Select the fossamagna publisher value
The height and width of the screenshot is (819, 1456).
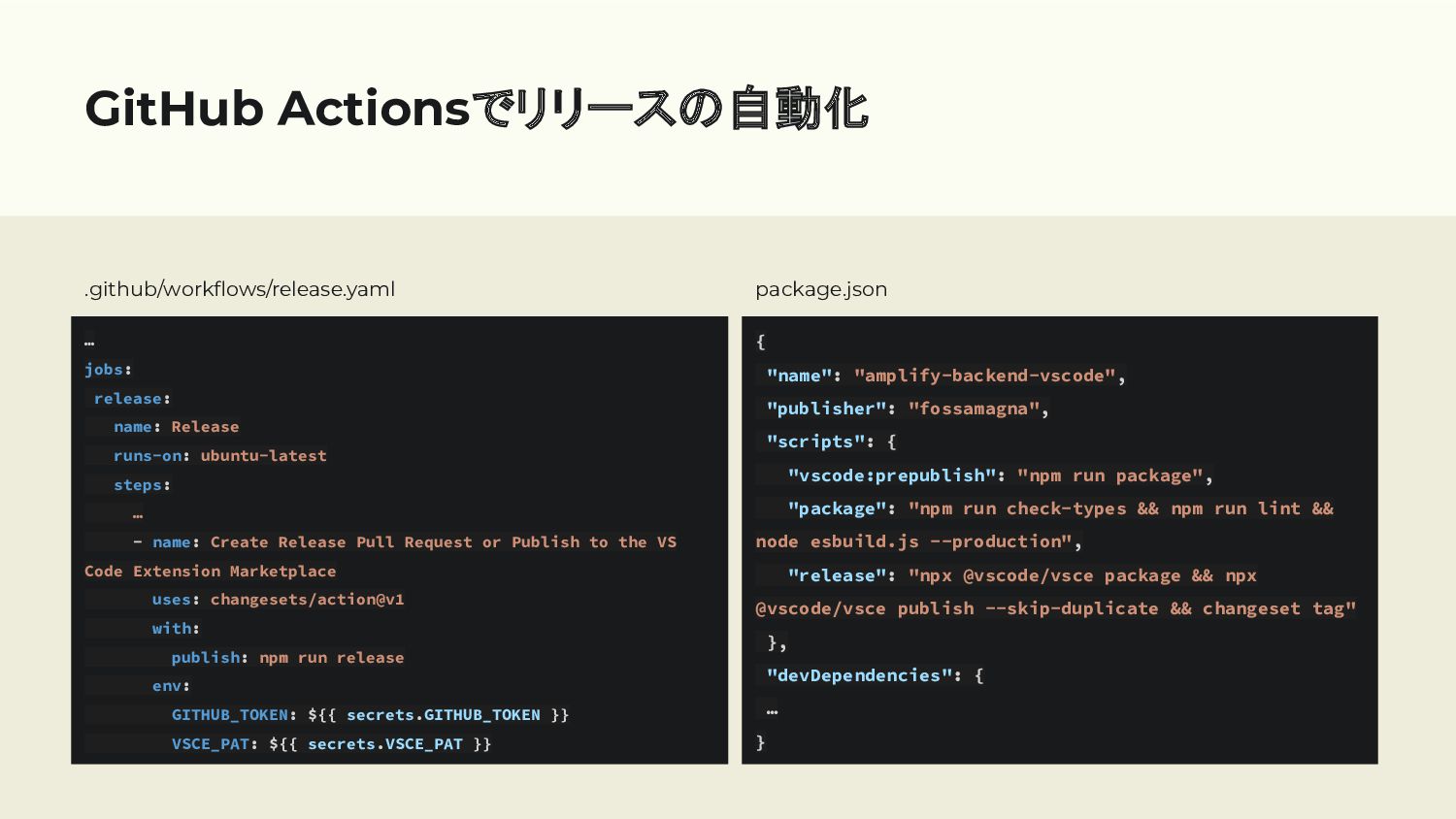click(974, 409)
